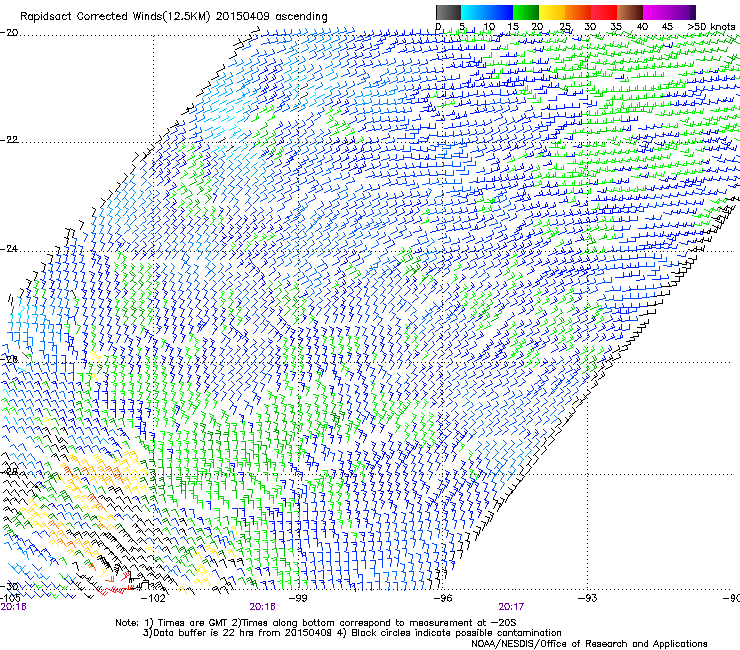Click the '-26' latitude axis label
Screen dimensions: 740x650
coord(9,360)
